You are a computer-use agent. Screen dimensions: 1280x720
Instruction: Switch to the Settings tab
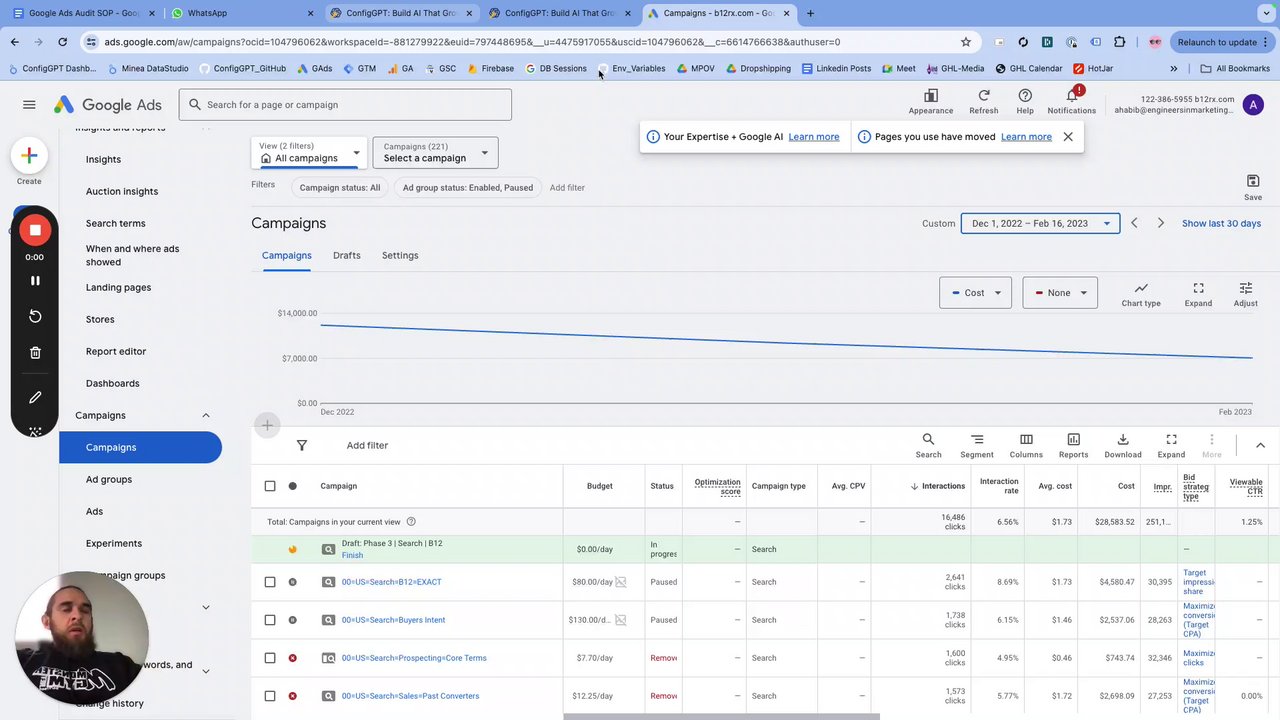[400, 255]
